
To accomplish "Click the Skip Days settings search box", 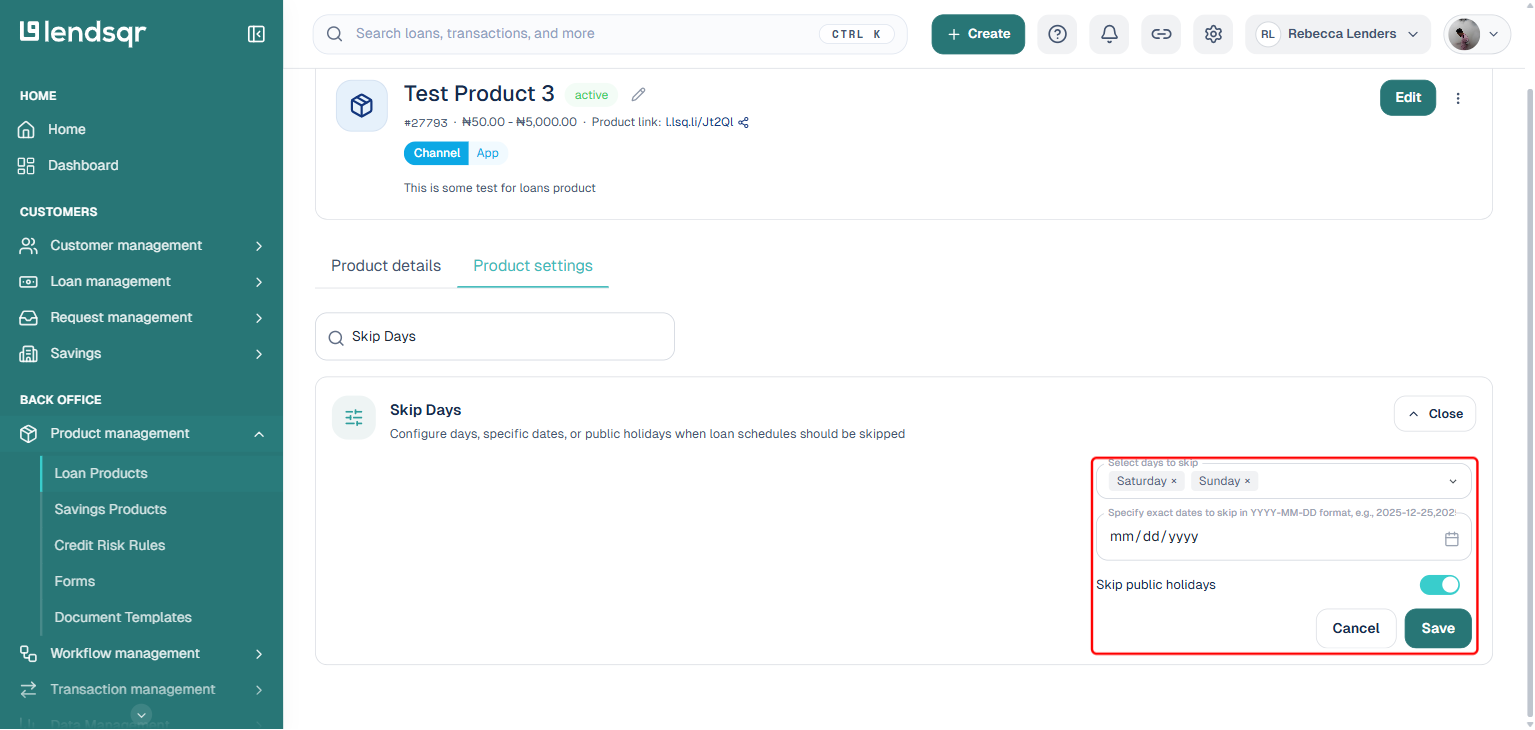I will (495, 337).
